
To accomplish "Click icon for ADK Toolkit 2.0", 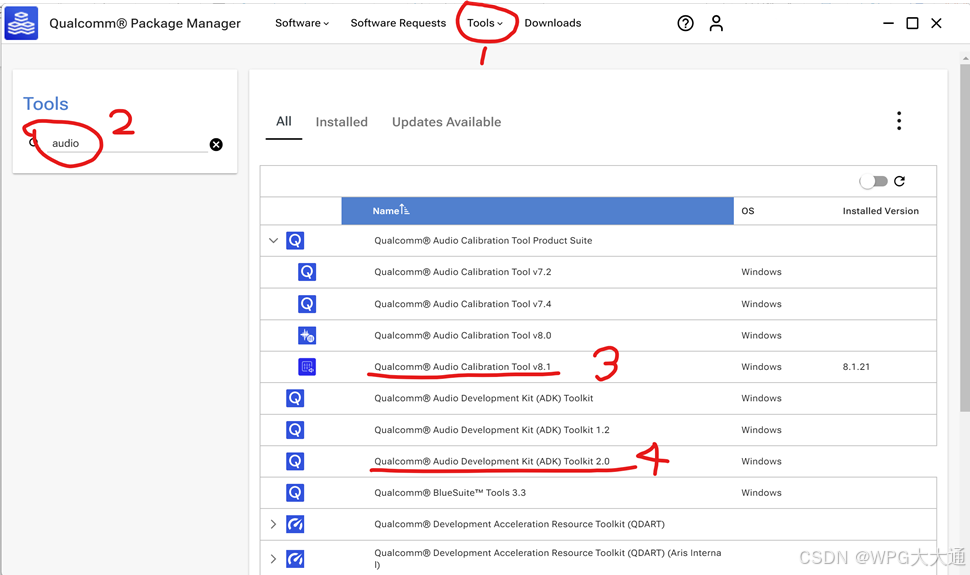I will [x=295, y=461].
